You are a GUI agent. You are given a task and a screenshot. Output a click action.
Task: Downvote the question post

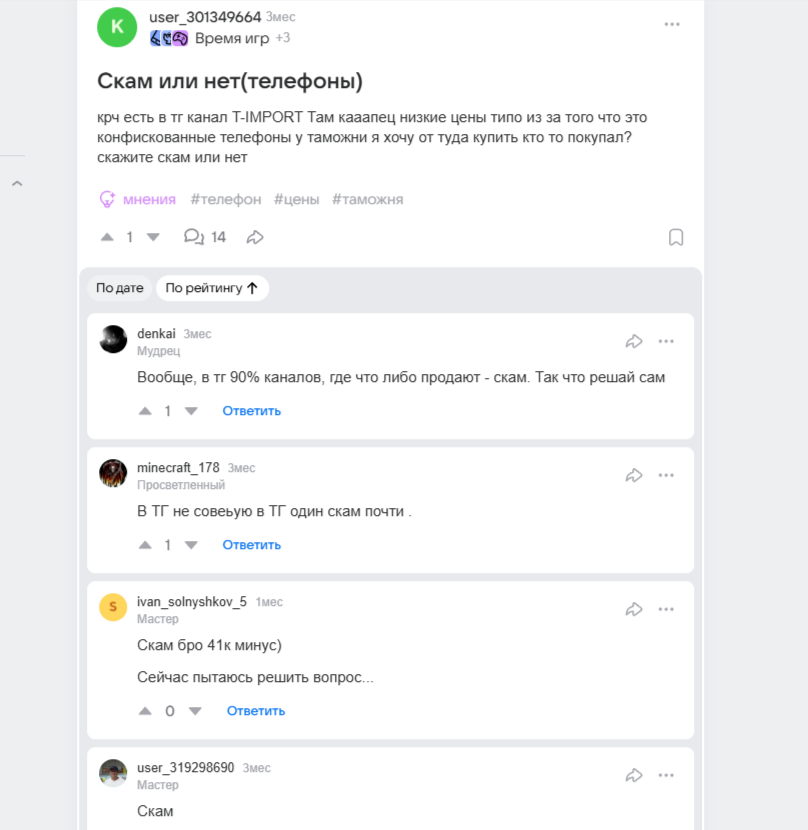click(153, 237)
